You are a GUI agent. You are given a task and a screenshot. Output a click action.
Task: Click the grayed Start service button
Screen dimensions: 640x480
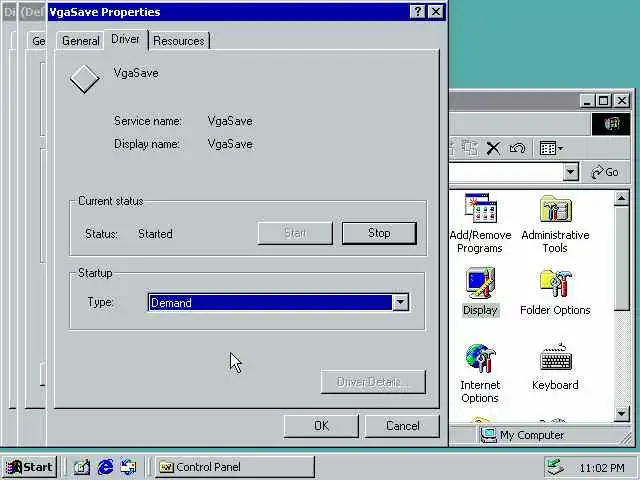click(x=295, y=233)
